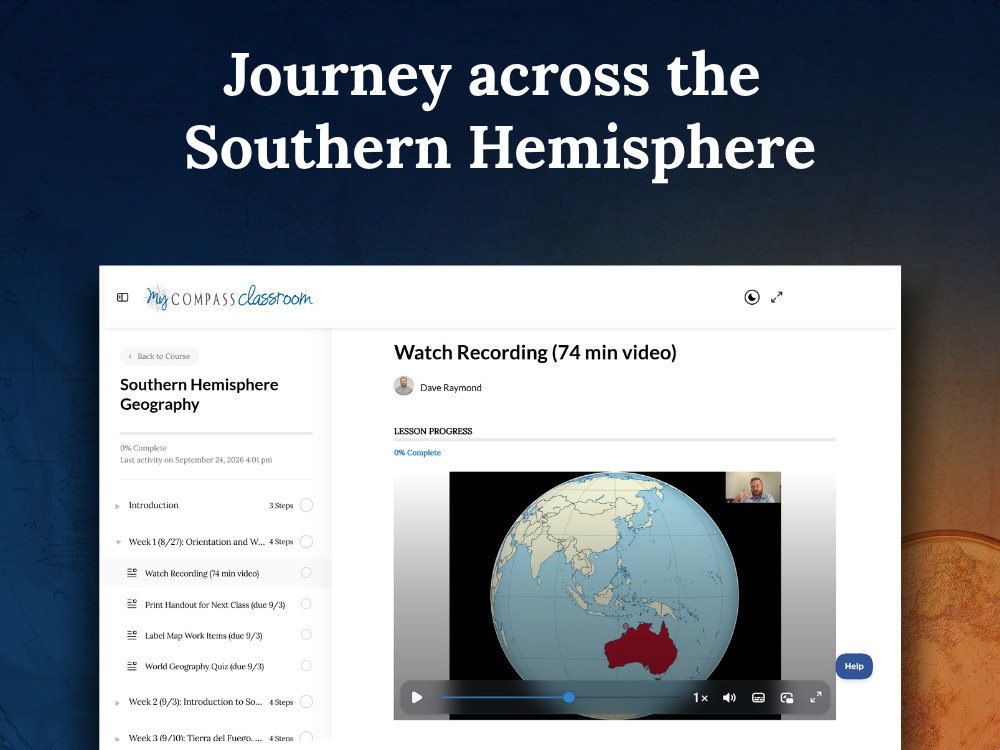The width and height of the screenshot is (1000, 750).
Task: Toggle the sidebar panel icon
Action: [x=122, y=297]
